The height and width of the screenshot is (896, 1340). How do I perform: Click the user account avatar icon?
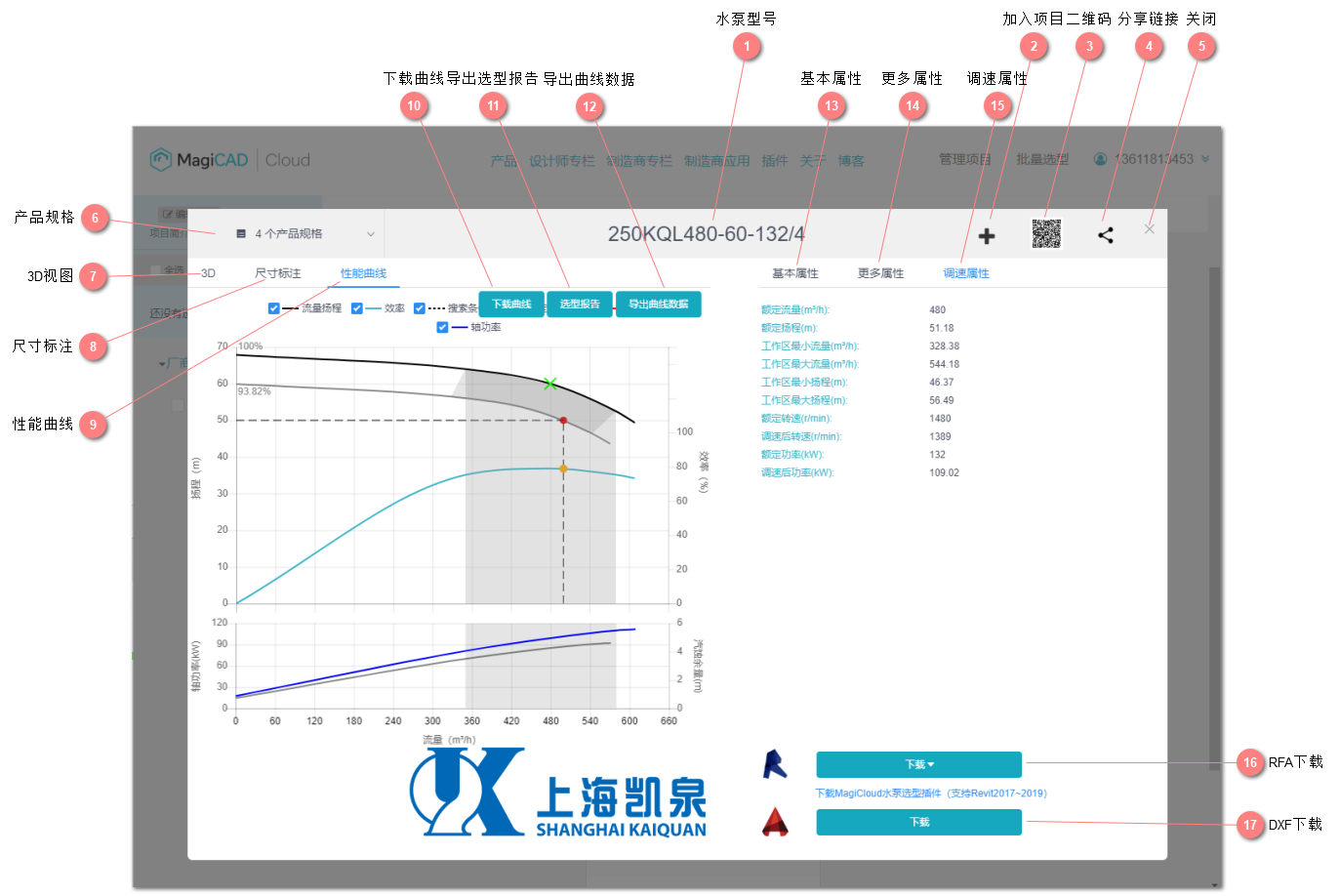click(1100, 159)
